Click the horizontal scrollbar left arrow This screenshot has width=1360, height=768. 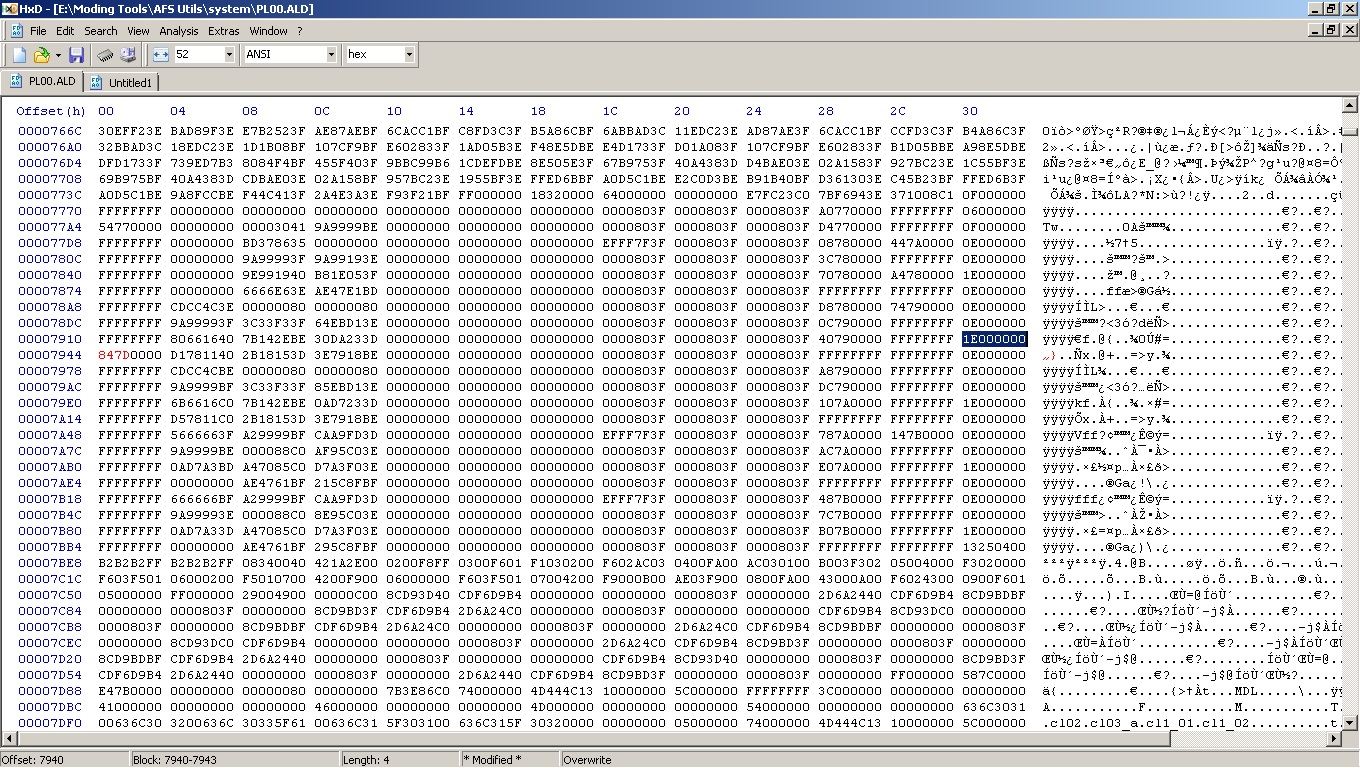click(10, 740)
